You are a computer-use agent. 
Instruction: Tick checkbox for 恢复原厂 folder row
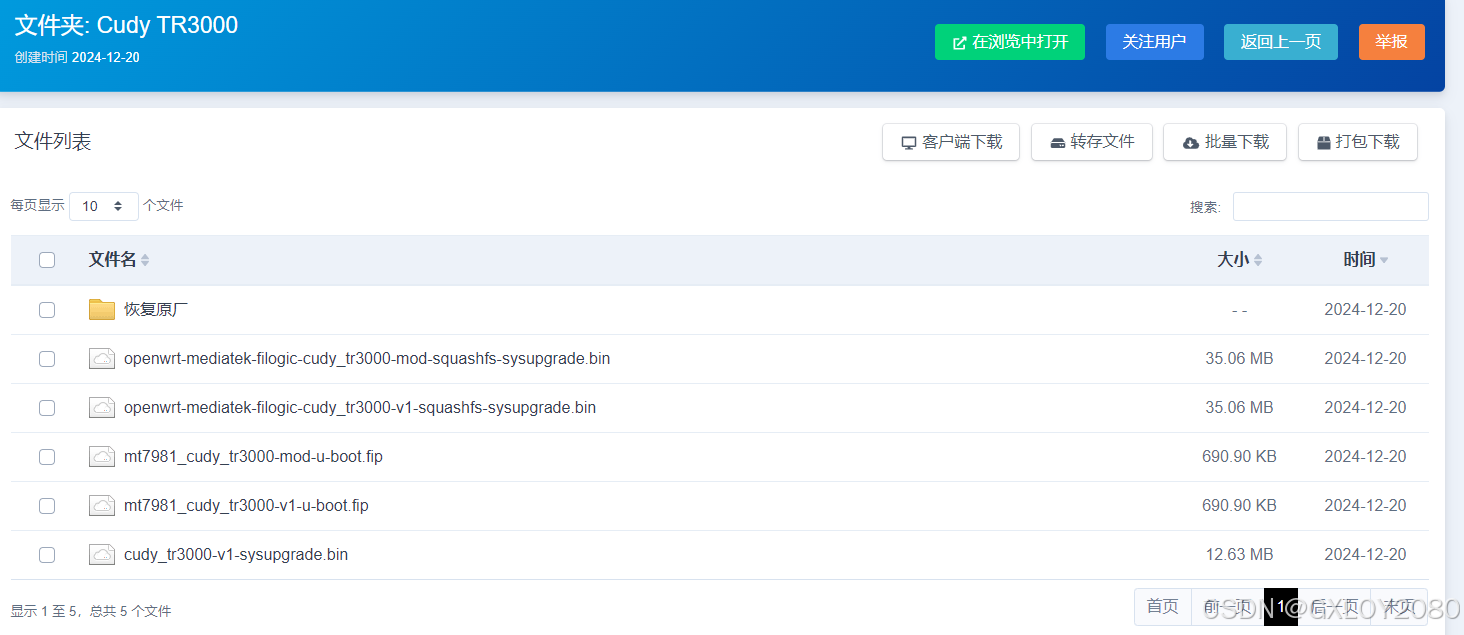pyautogui.click(x=47, y=310)
